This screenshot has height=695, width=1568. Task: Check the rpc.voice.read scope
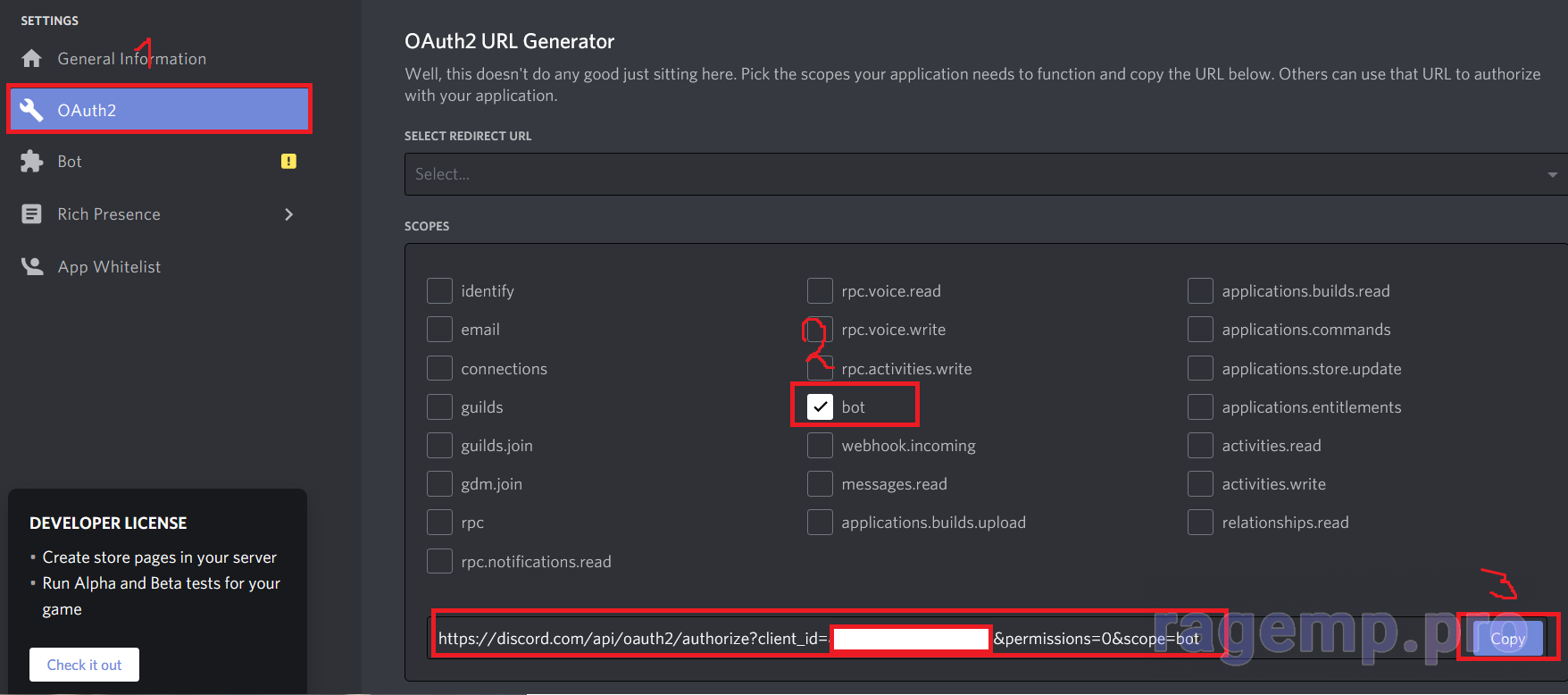[x=820, y=291]
